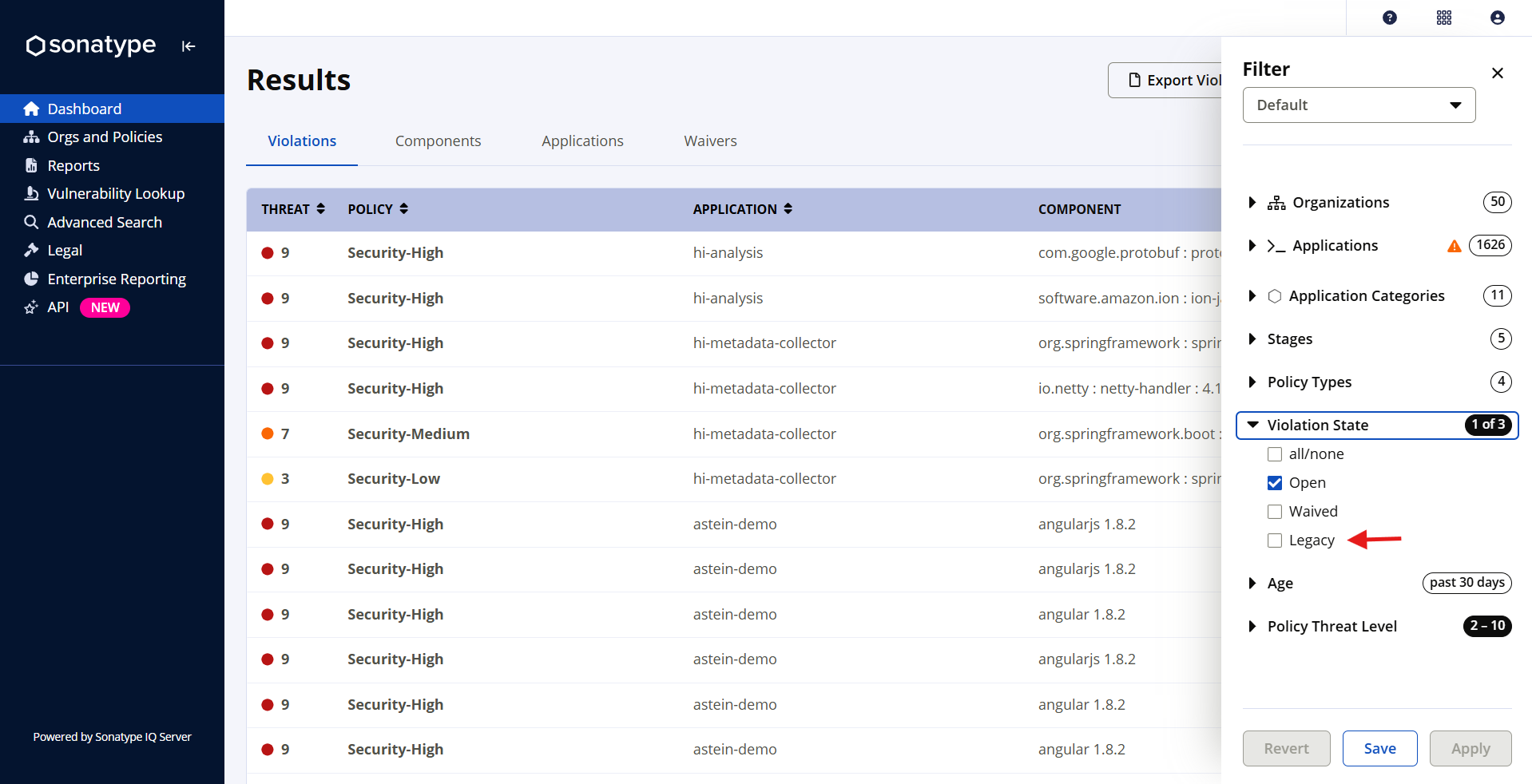Screen dimensions: 1532x784
Task: Open the help question mark icon
Action: pyautogui.click(x=1390, y=18)
